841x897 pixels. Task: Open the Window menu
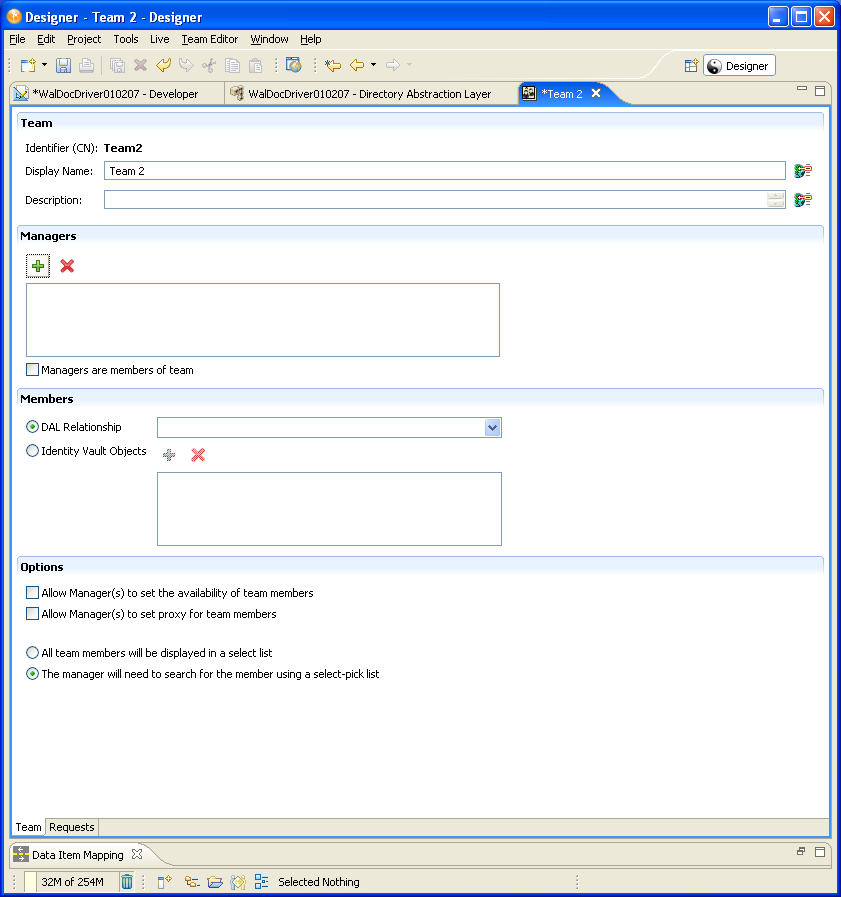coord(269,39)
